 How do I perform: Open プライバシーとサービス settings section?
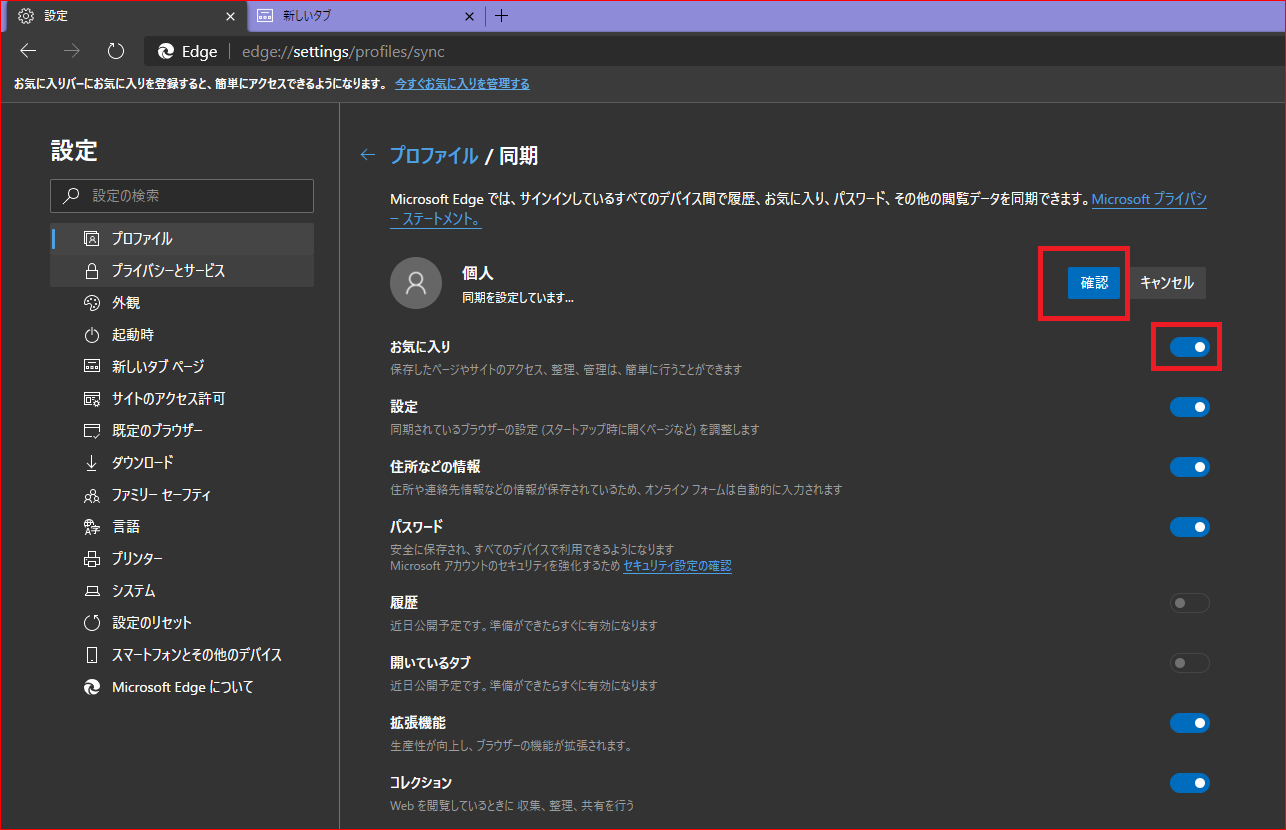pos(182,271)
